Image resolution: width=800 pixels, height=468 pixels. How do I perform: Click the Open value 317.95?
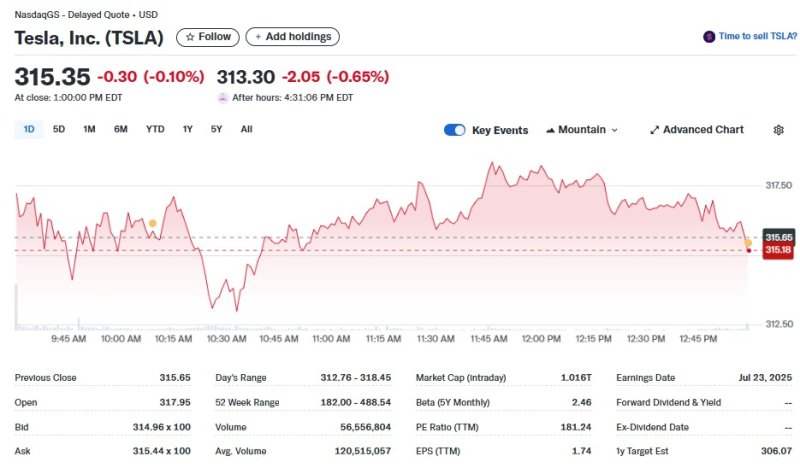click(x=175, y=402)
